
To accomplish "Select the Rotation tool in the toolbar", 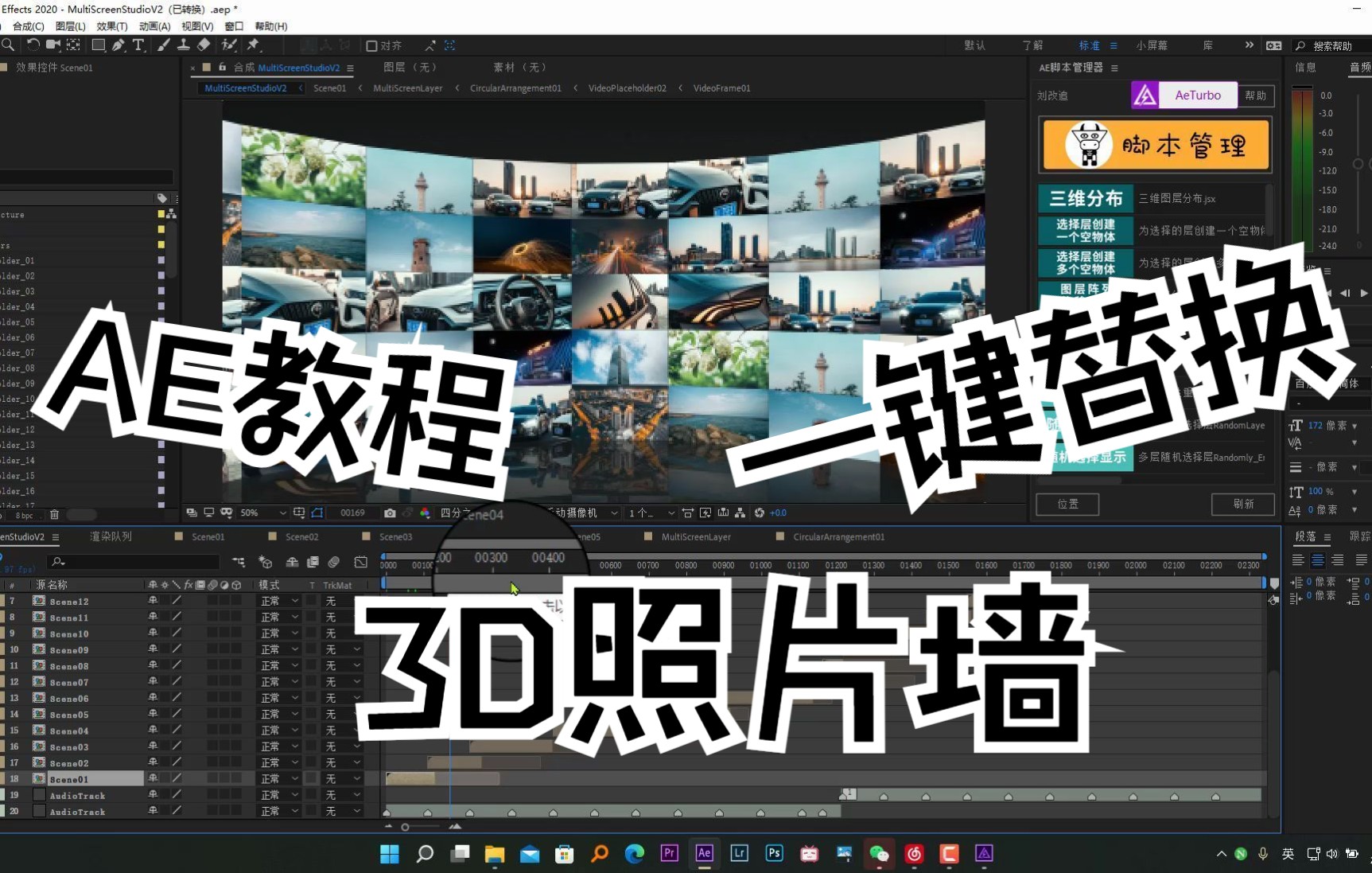I will (33, 45).
